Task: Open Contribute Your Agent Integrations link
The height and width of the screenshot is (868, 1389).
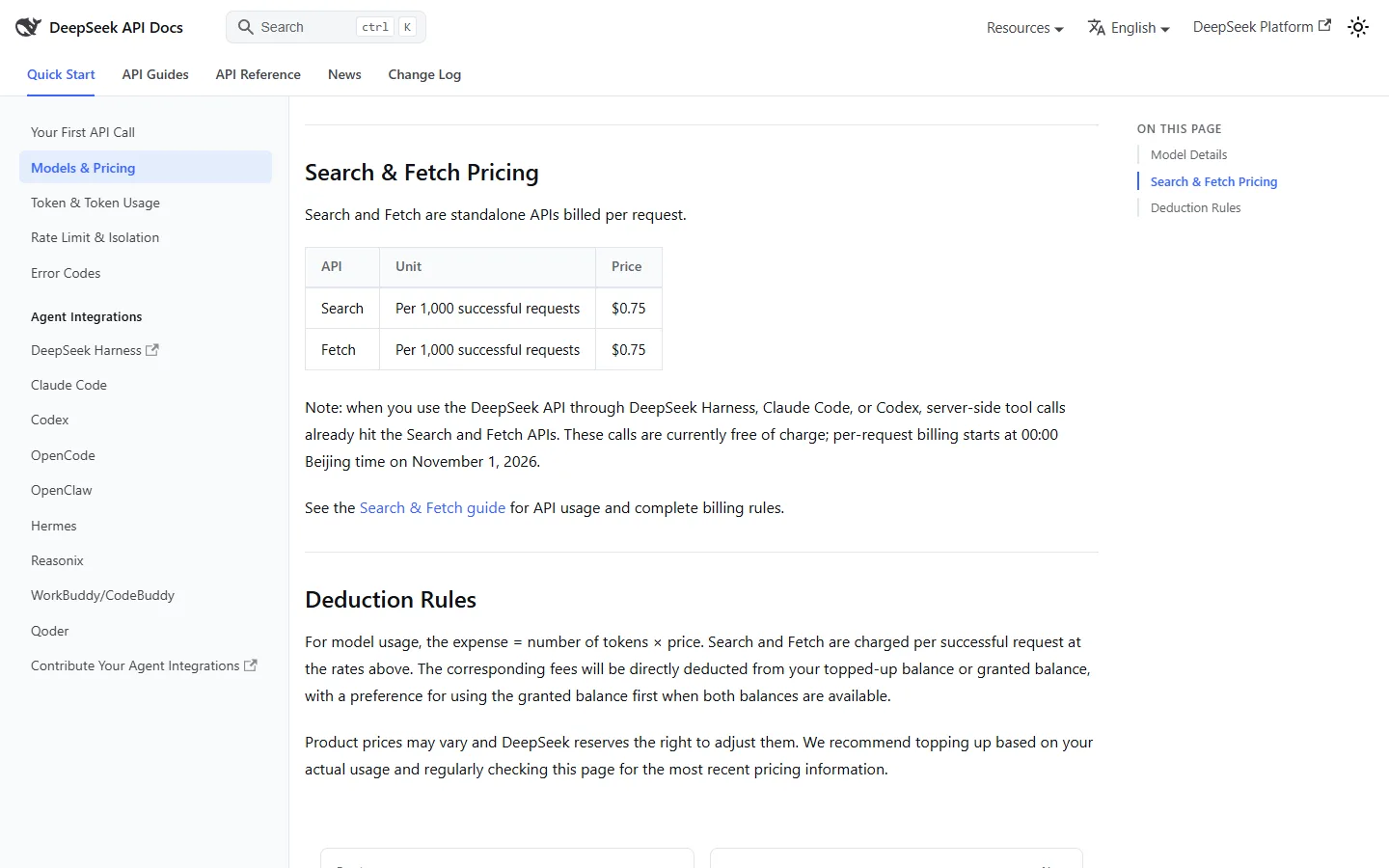Action: coord(146,665)
